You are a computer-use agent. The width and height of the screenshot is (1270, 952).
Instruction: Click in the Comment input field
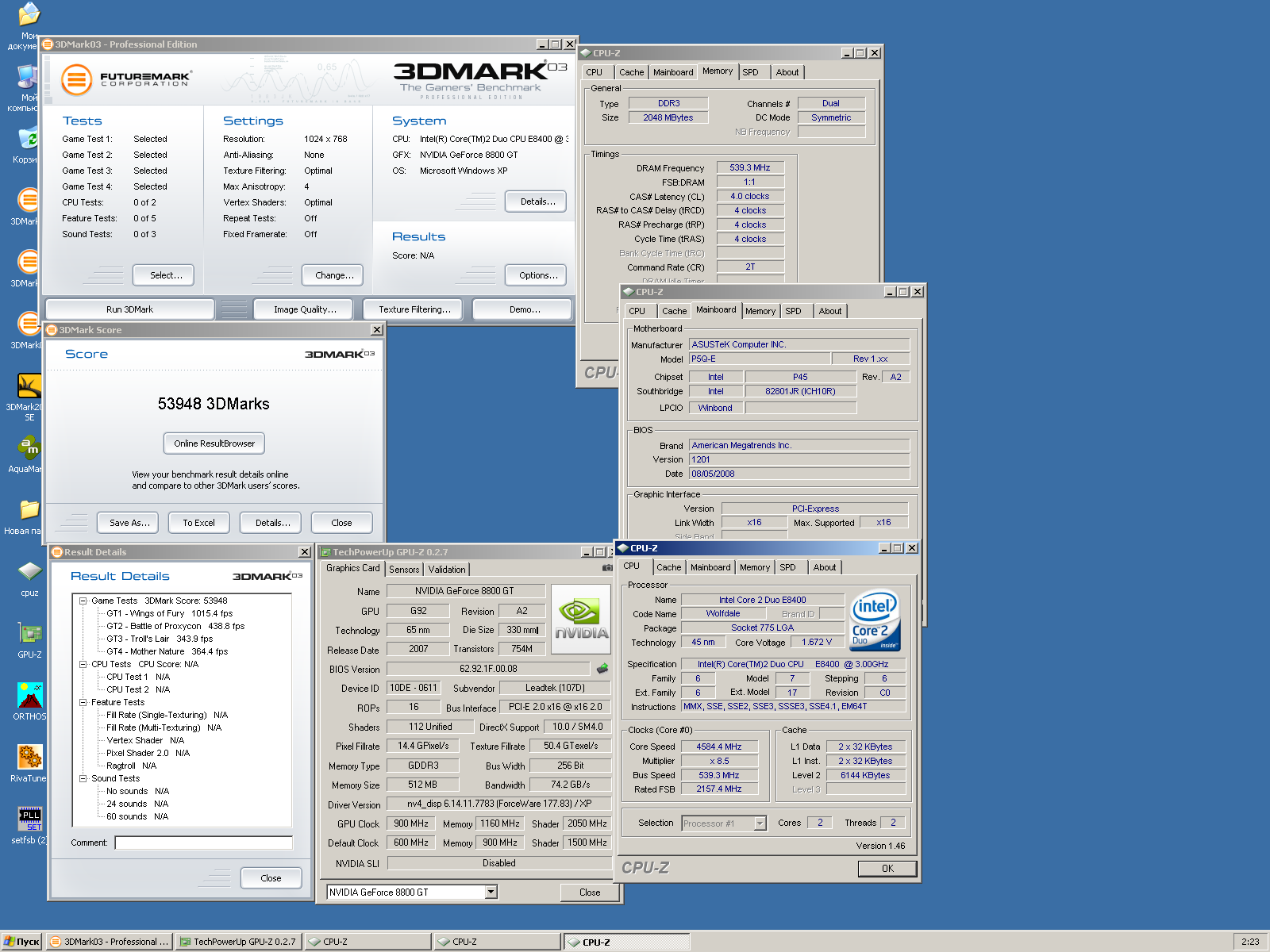pyautogui.click(x=203, y=843)
